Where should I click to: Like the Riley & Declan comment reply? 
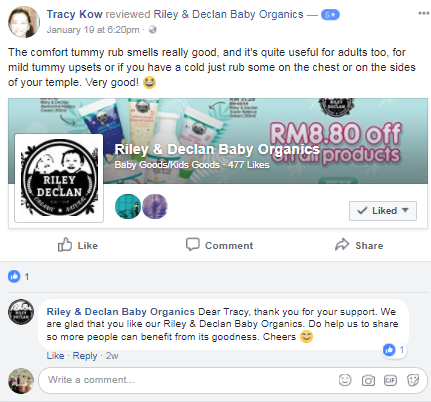coord(55,356)
